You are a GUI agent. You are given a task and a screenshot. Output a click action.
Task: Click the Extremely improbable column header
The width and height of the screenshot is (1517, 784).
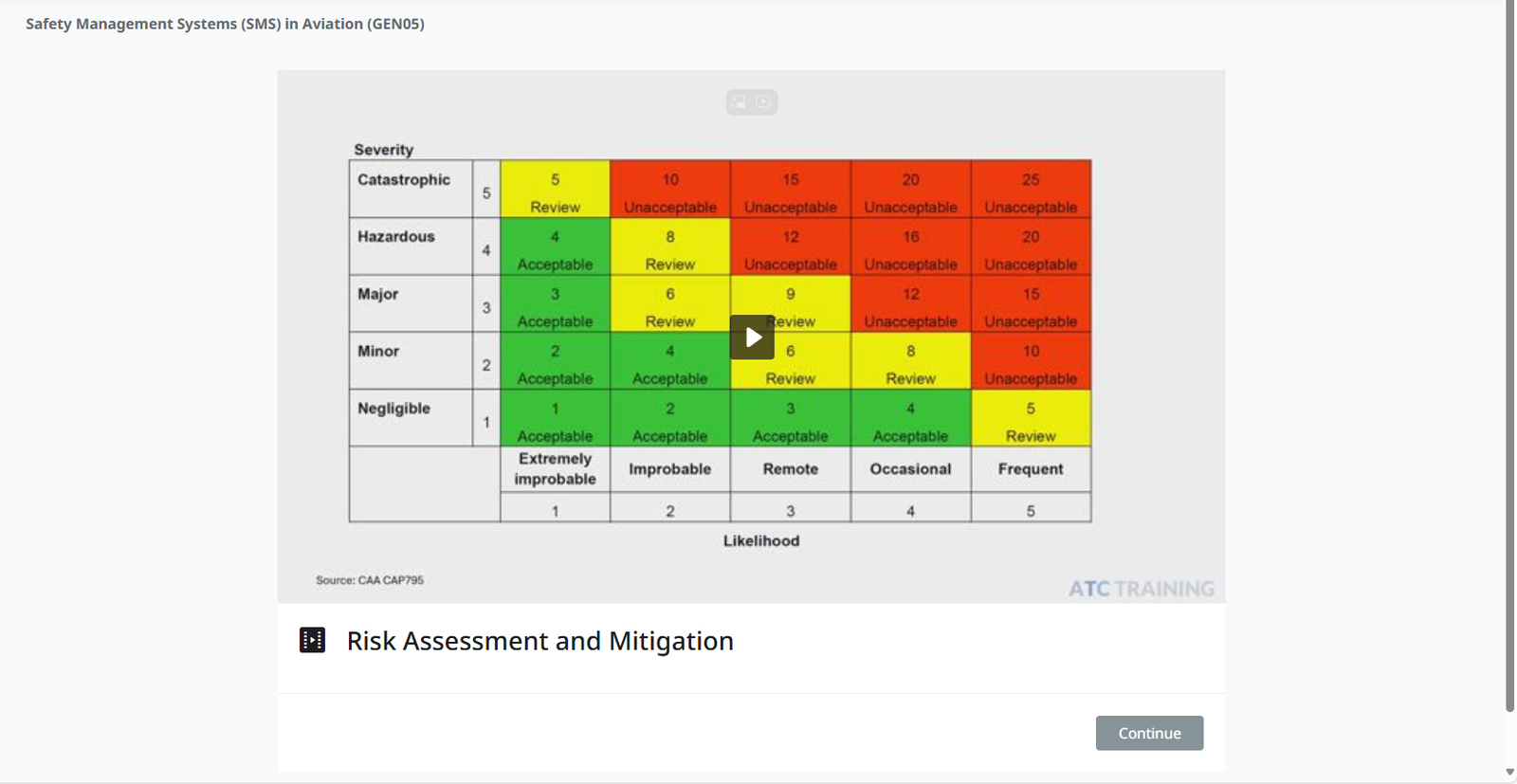(555, 469)
